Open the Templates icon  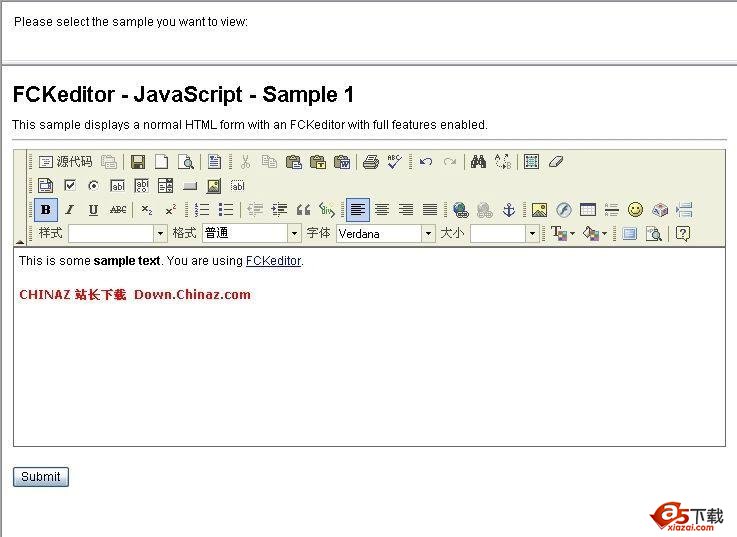[x=214, y=162]
